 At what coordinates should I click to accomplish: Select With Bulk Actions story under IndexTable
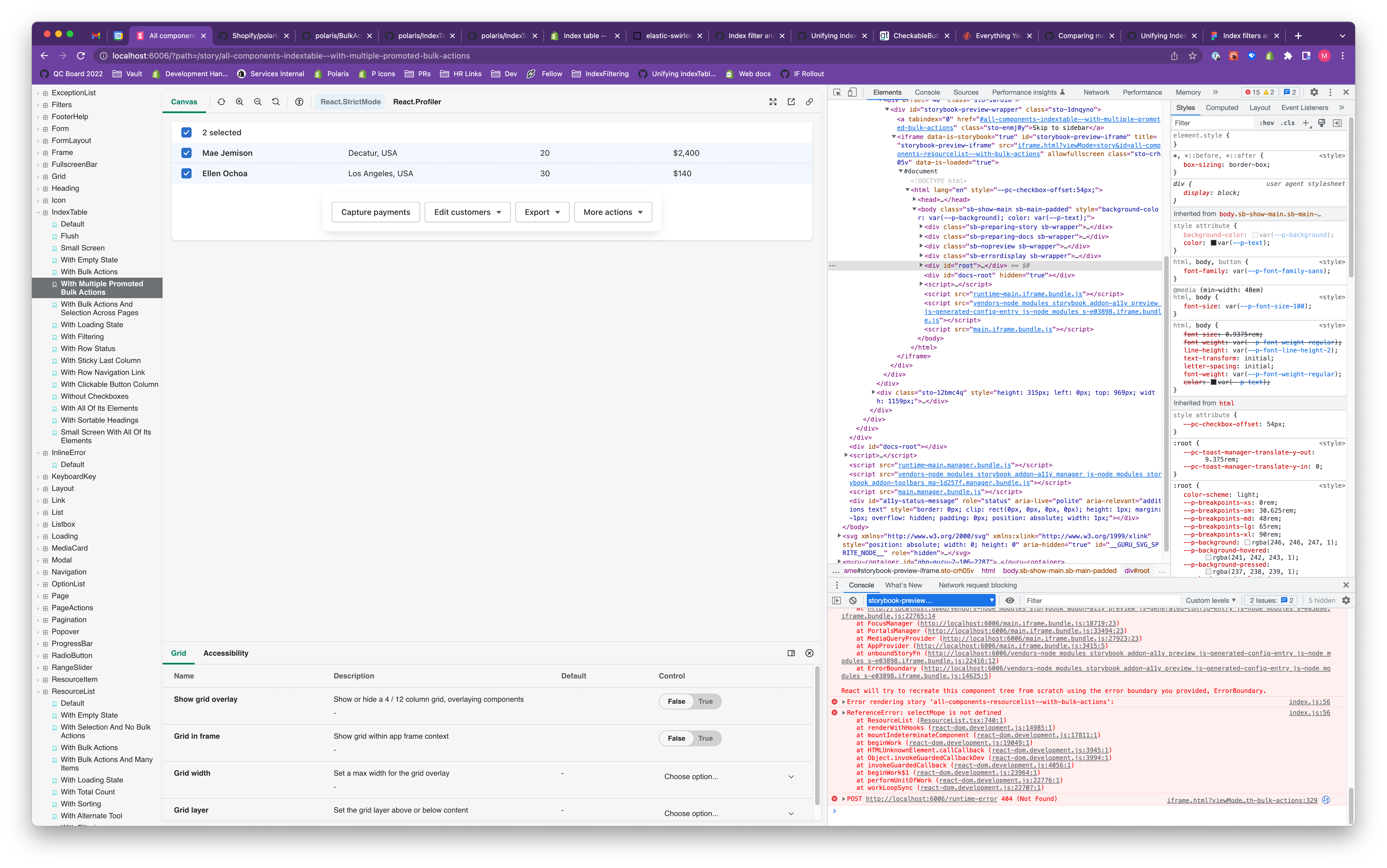click(89, 271)
